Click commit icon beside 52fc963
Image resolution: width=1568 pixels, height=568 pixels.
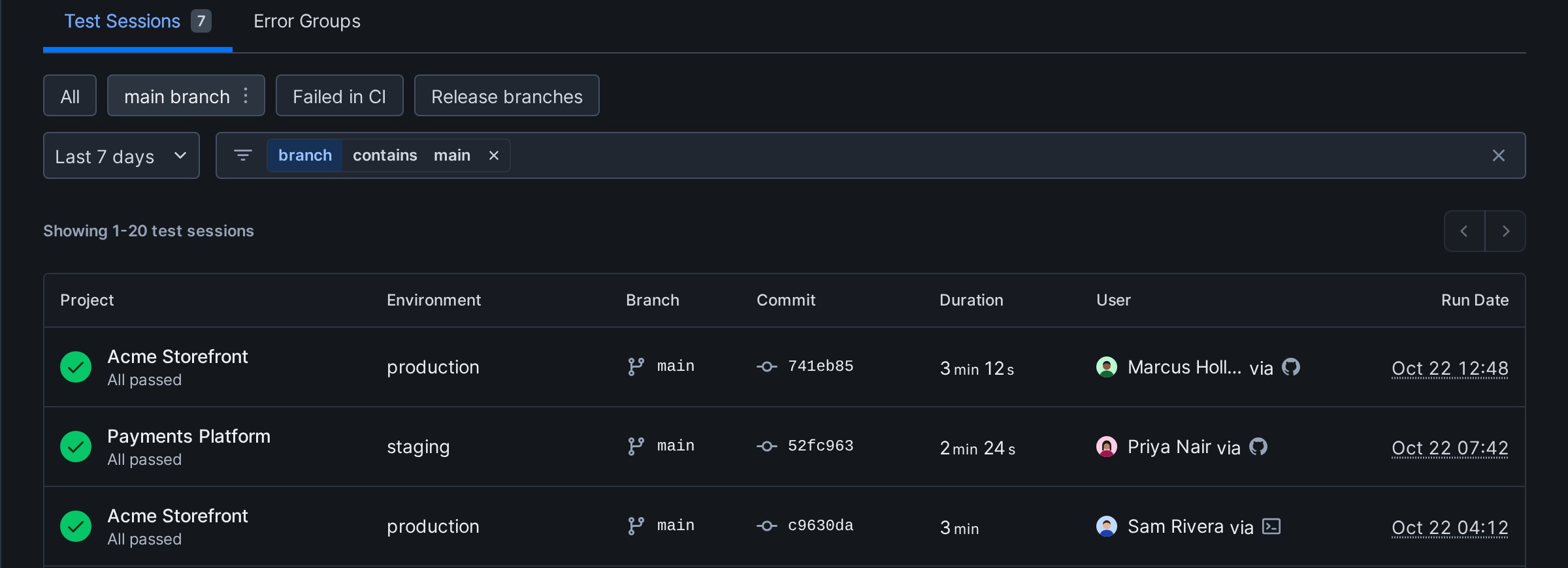click(x=767, y=447)
